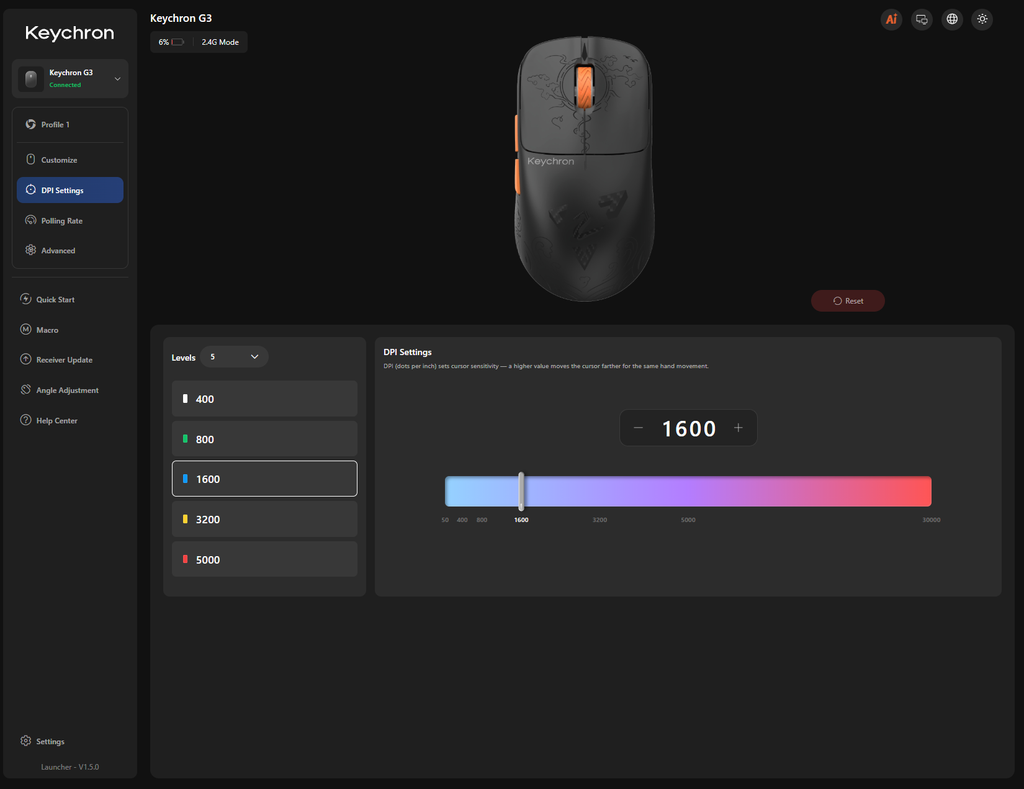This screenshot has width=1024, height=789.
Task: Open the Levels count dropdown
Action: tap(234, 357)
